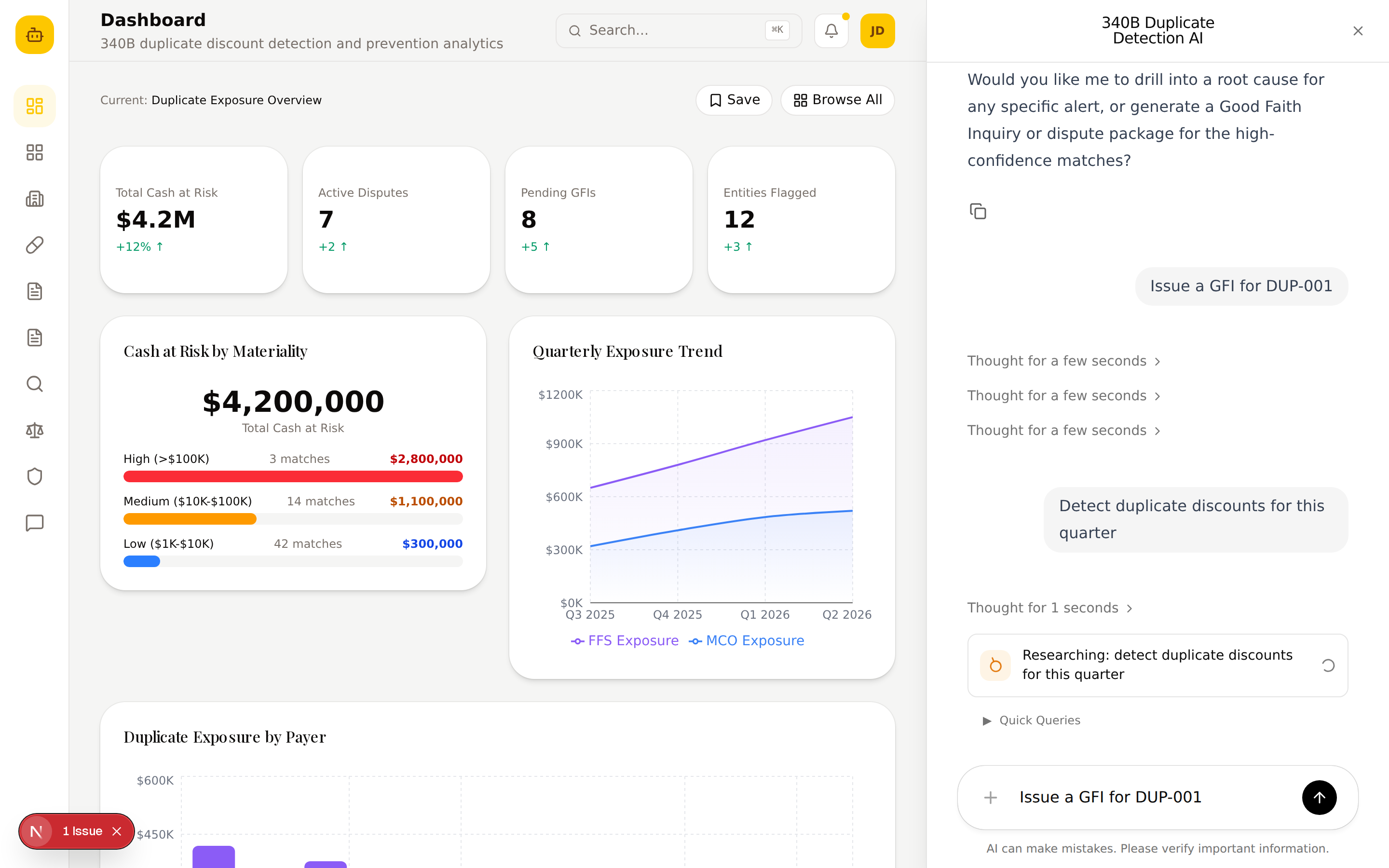Viewport: 1389px width, 868px height.
Task: Click the High materiality red progress bar
Action: click(293, 476)
